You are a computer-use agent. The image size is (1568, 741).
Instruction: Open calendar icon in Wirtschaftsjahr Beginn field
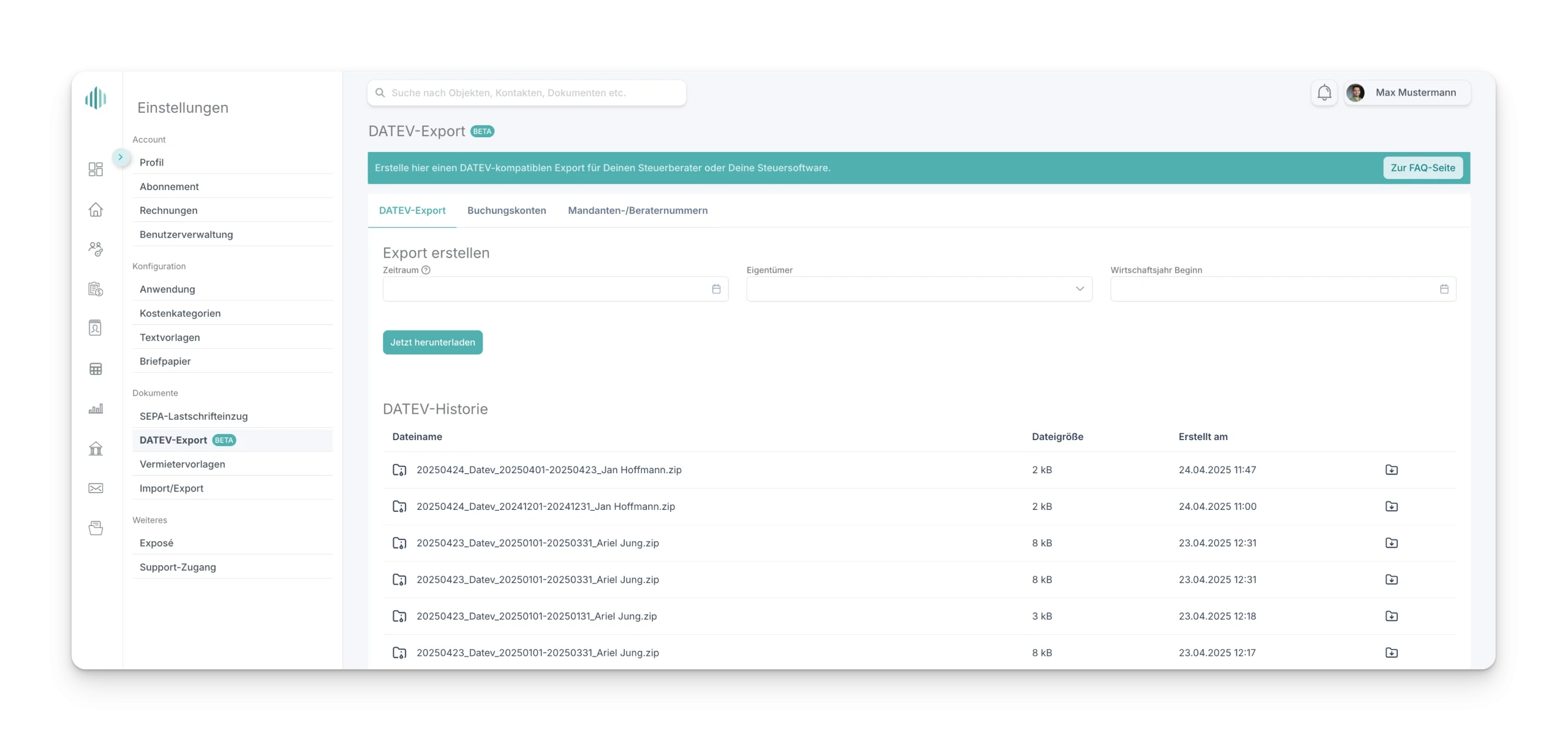point(1444,289)
